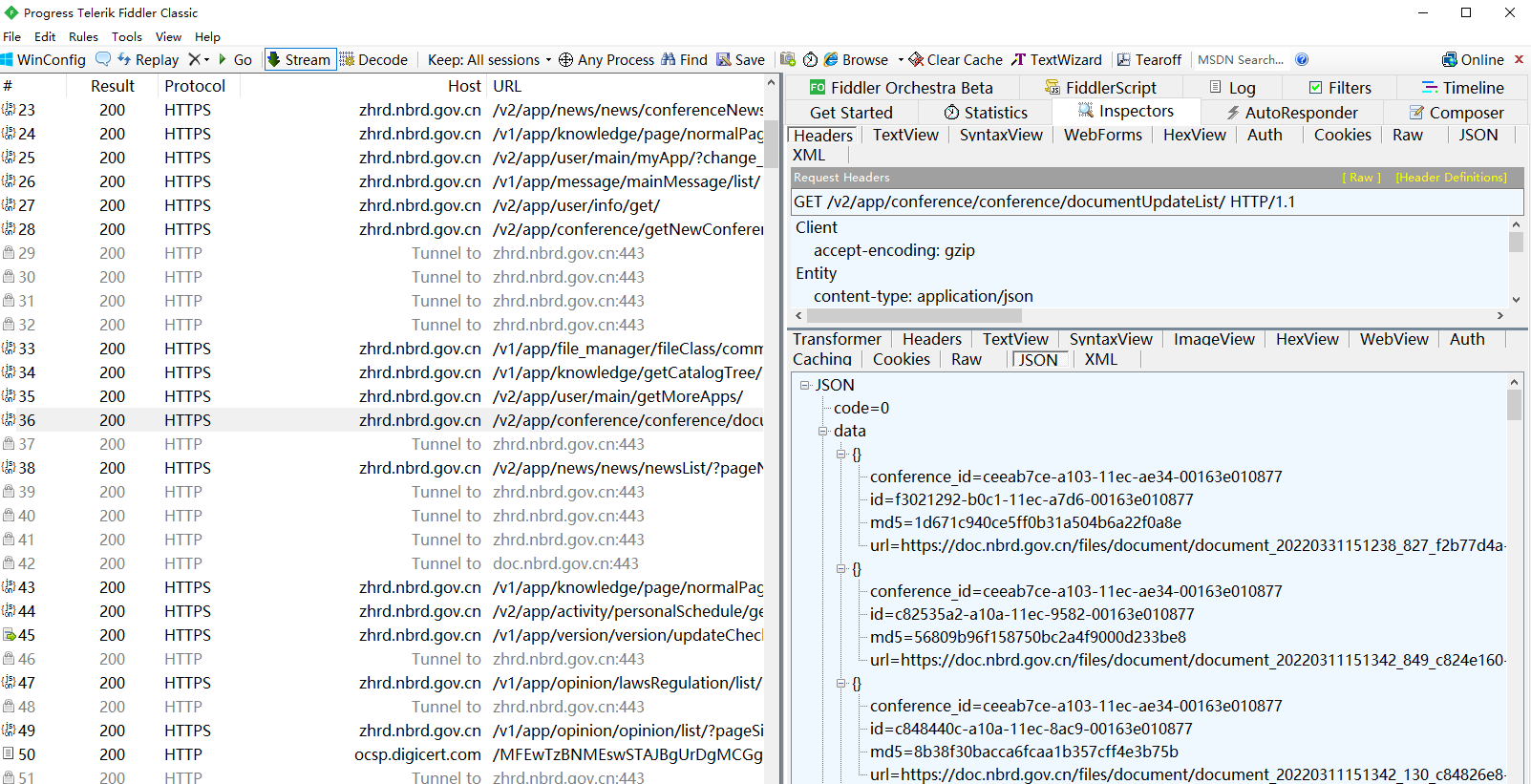
Task: Select code=0 in JSON tree
Action: pyautogui.click(x=861, y=408)
